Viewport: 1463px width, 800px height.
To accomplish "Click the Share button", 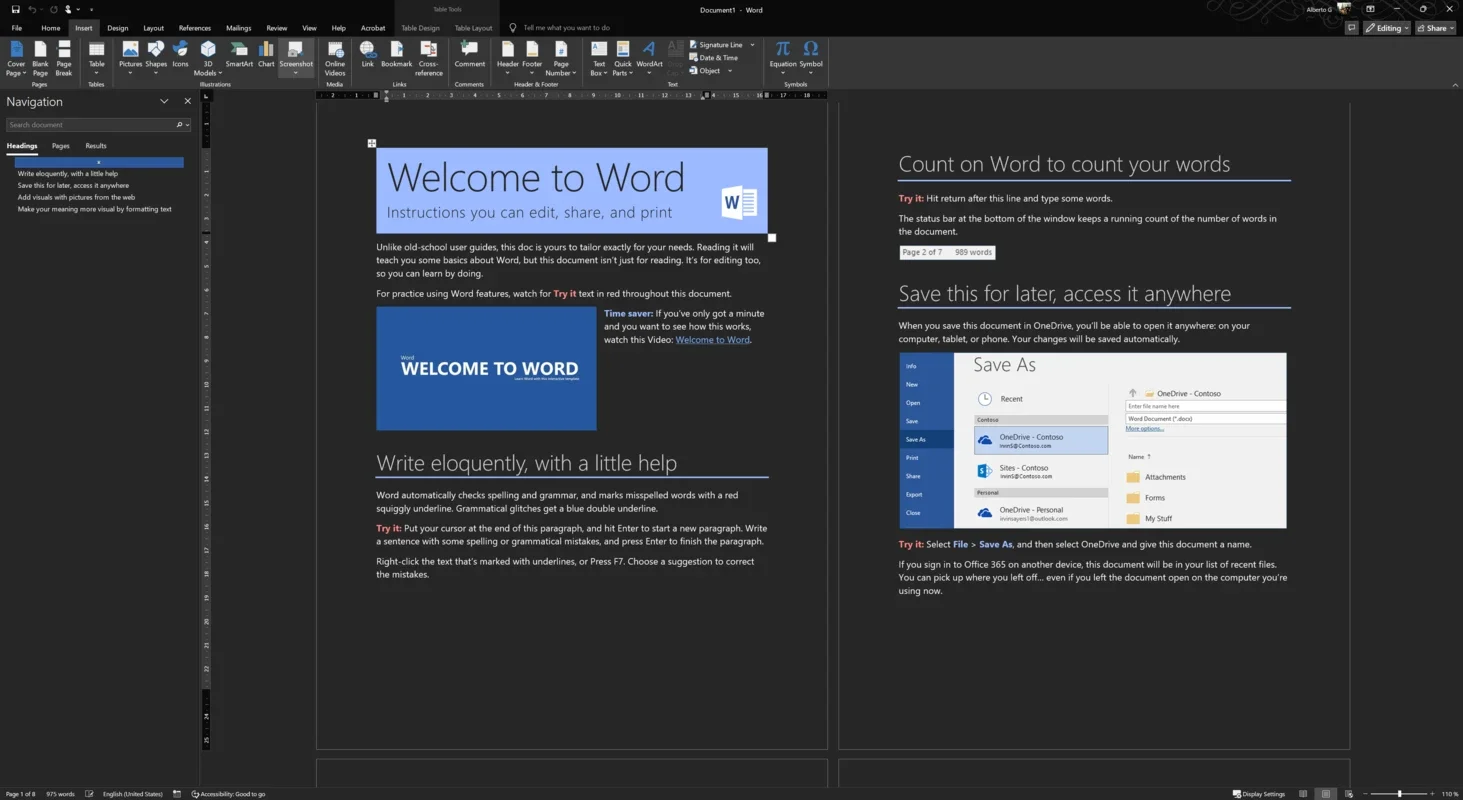I will coord(1436,28).
